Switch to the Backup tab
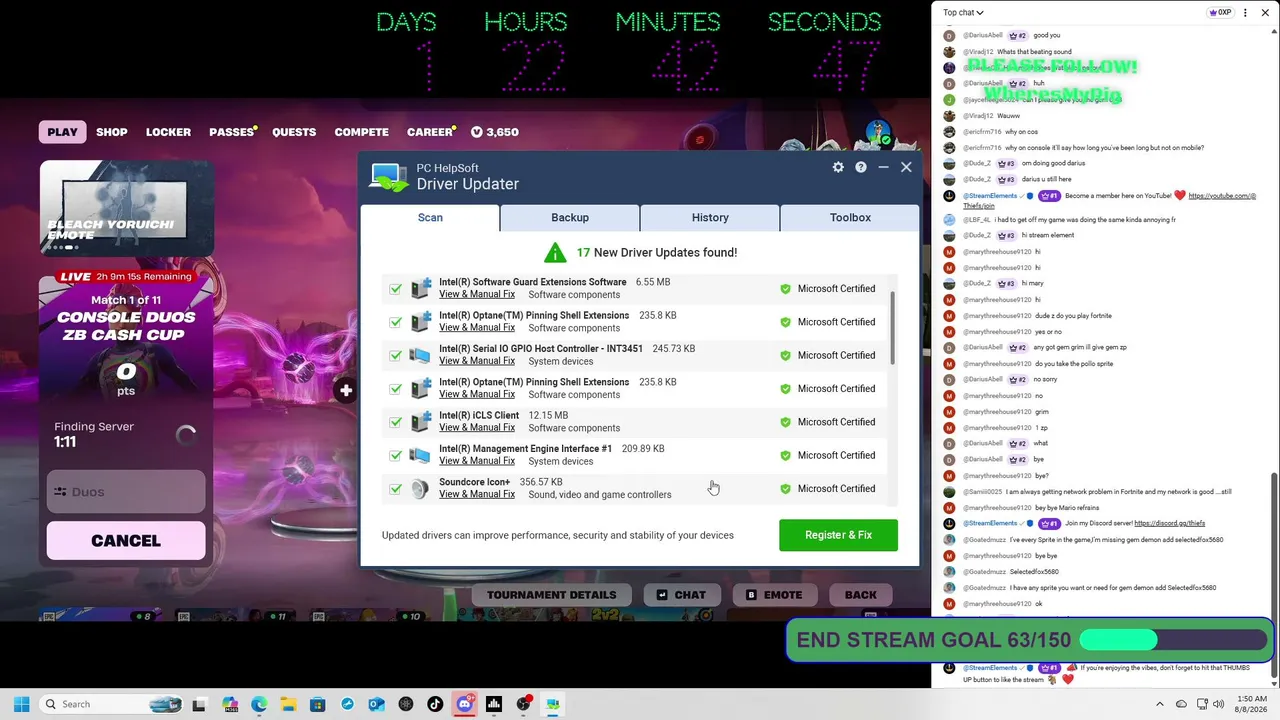Screen dimensions: 1280x720 (570, 217)
